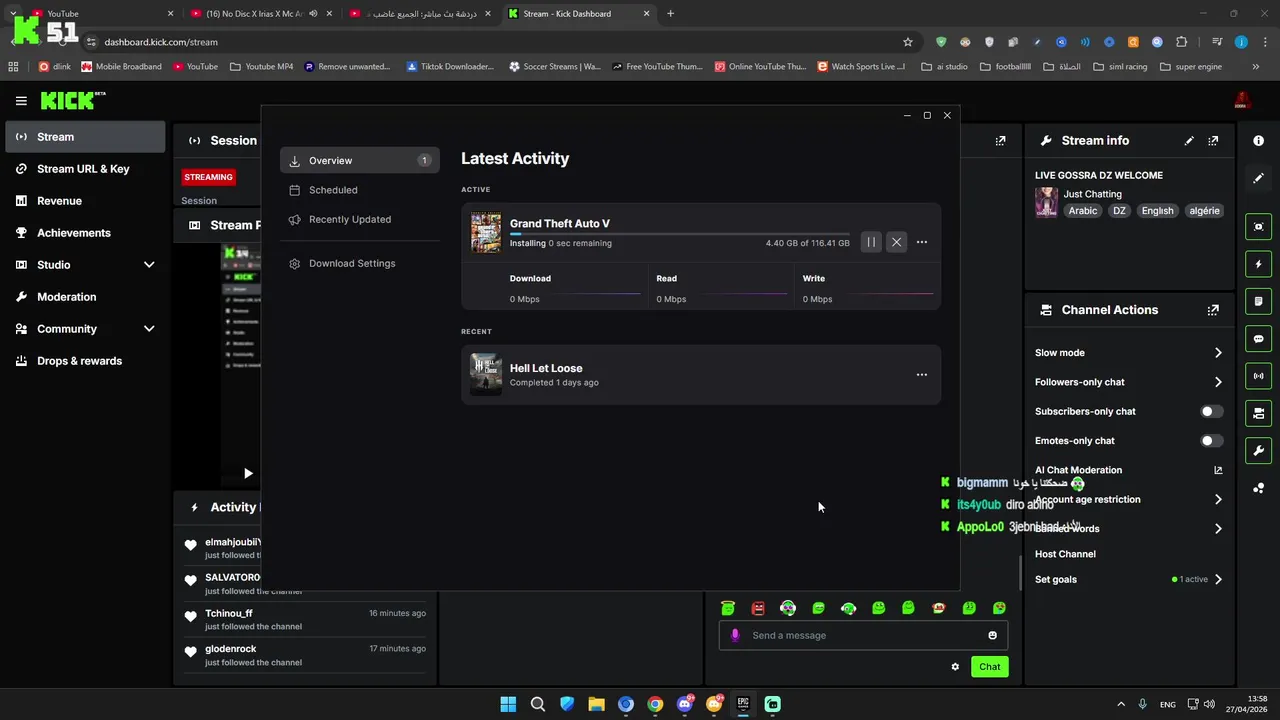Open AI Chat Moderation external link
The height and width of the screenshot is (720, 1280).
[1218, 470]
